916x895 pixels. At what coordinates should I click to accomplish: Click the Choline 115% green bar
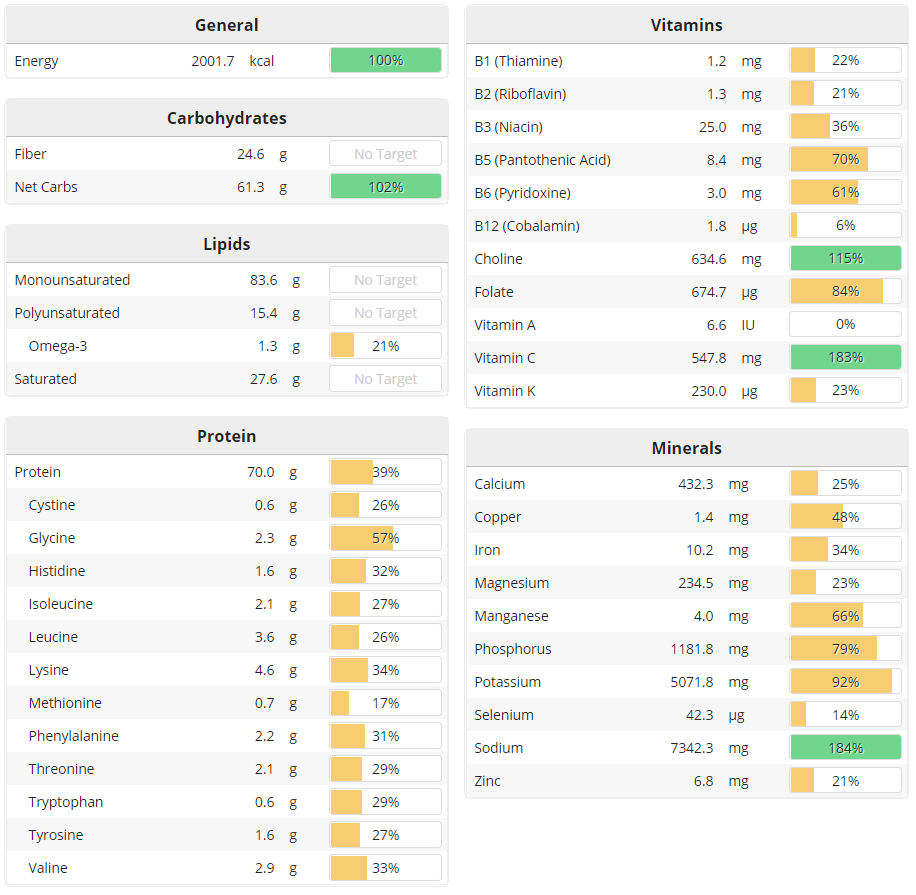pos(845,258)
